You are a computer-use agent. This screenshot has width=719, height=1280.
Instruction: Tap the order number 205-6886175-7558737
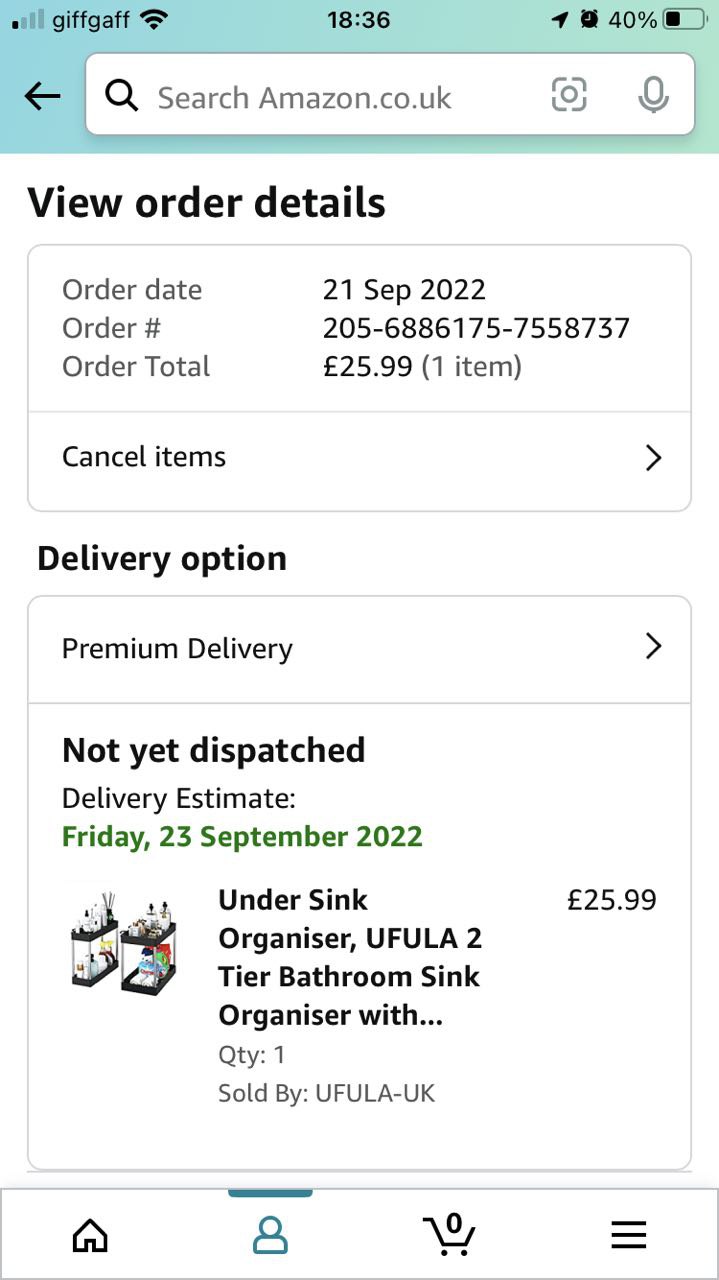coord(476,328)
